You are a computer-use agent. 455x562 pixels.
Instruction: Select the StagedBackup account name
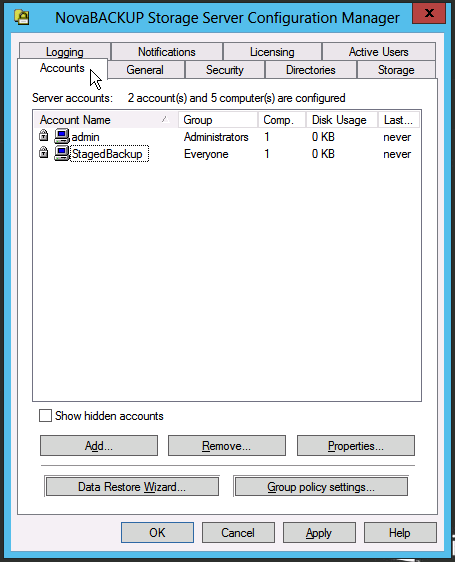click(x=107, y=154)
